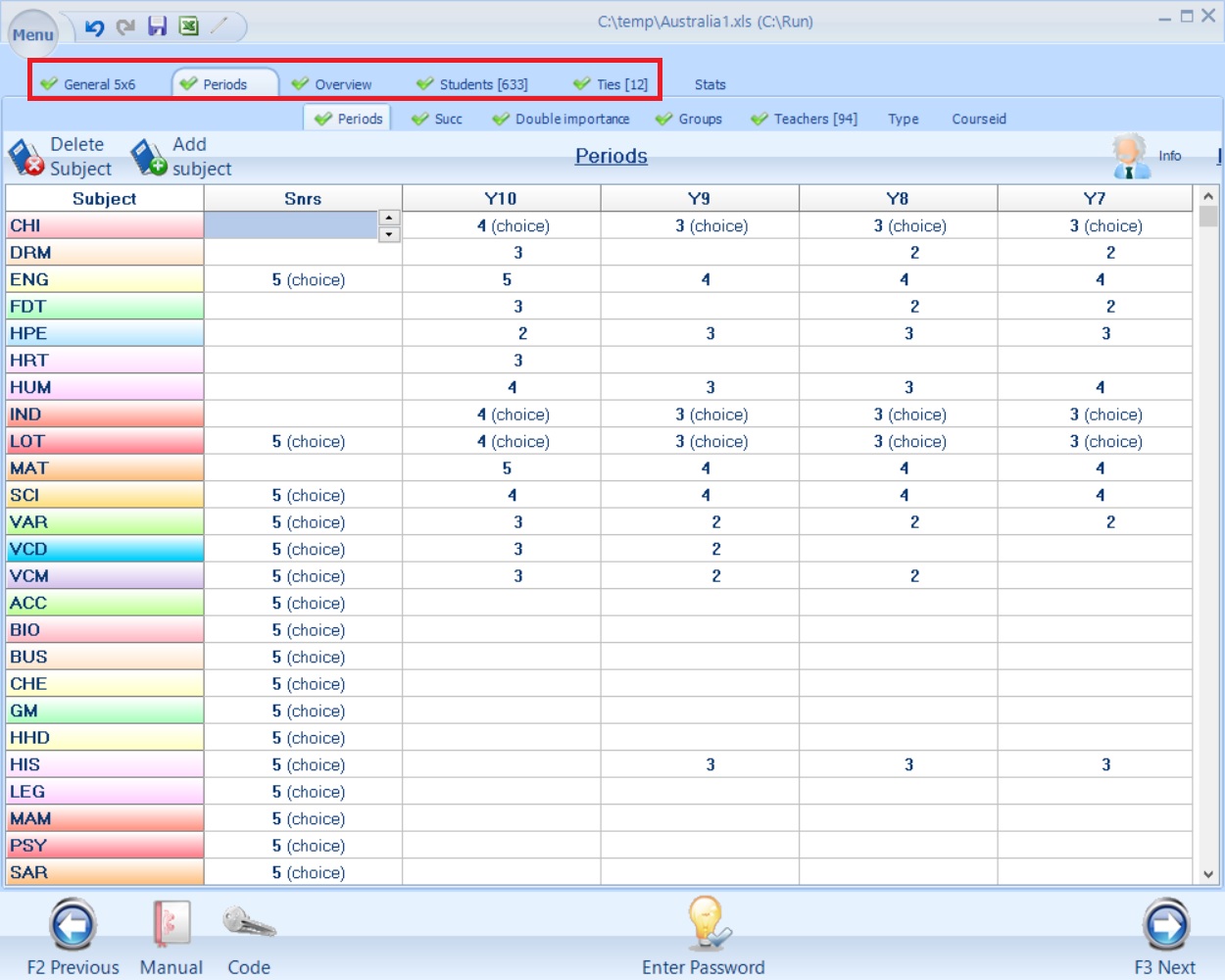
Task: Select the Double importance sub-tab
Action: pyautogui.click(x=561, y=119)
